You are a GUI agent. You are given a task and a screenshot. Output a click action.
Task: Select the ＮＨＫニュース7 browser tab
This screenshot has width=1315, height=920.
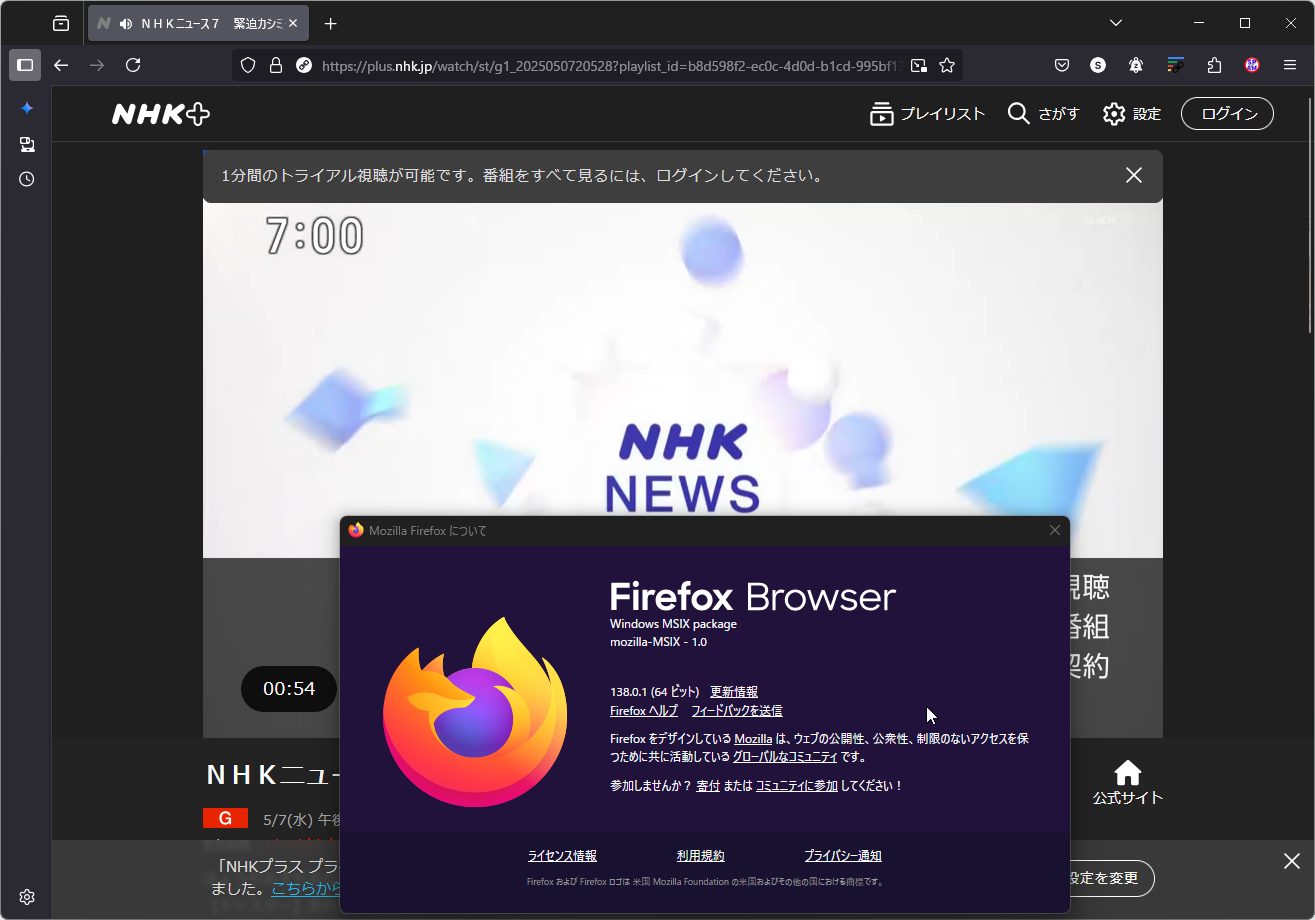coord(200,22)
